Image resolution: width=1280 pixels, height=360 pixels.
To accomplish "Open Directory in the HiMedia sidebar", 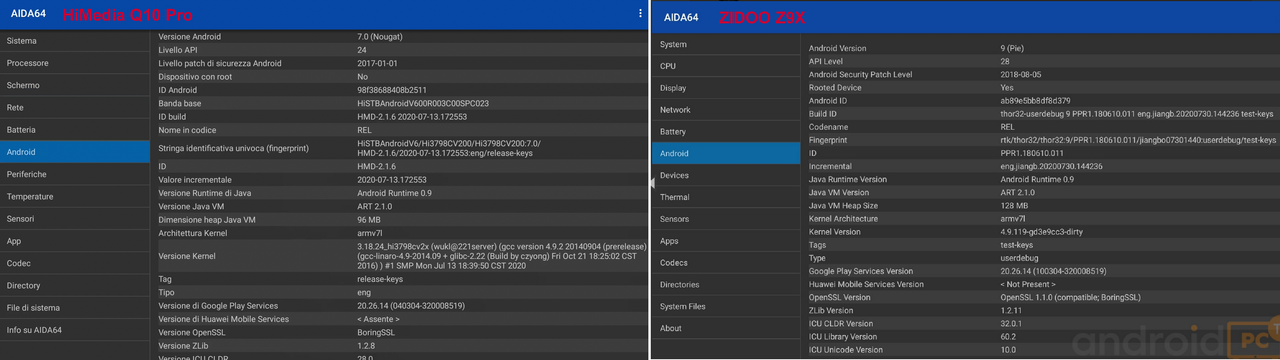I will pyautogui.click(x=75, y=286).
